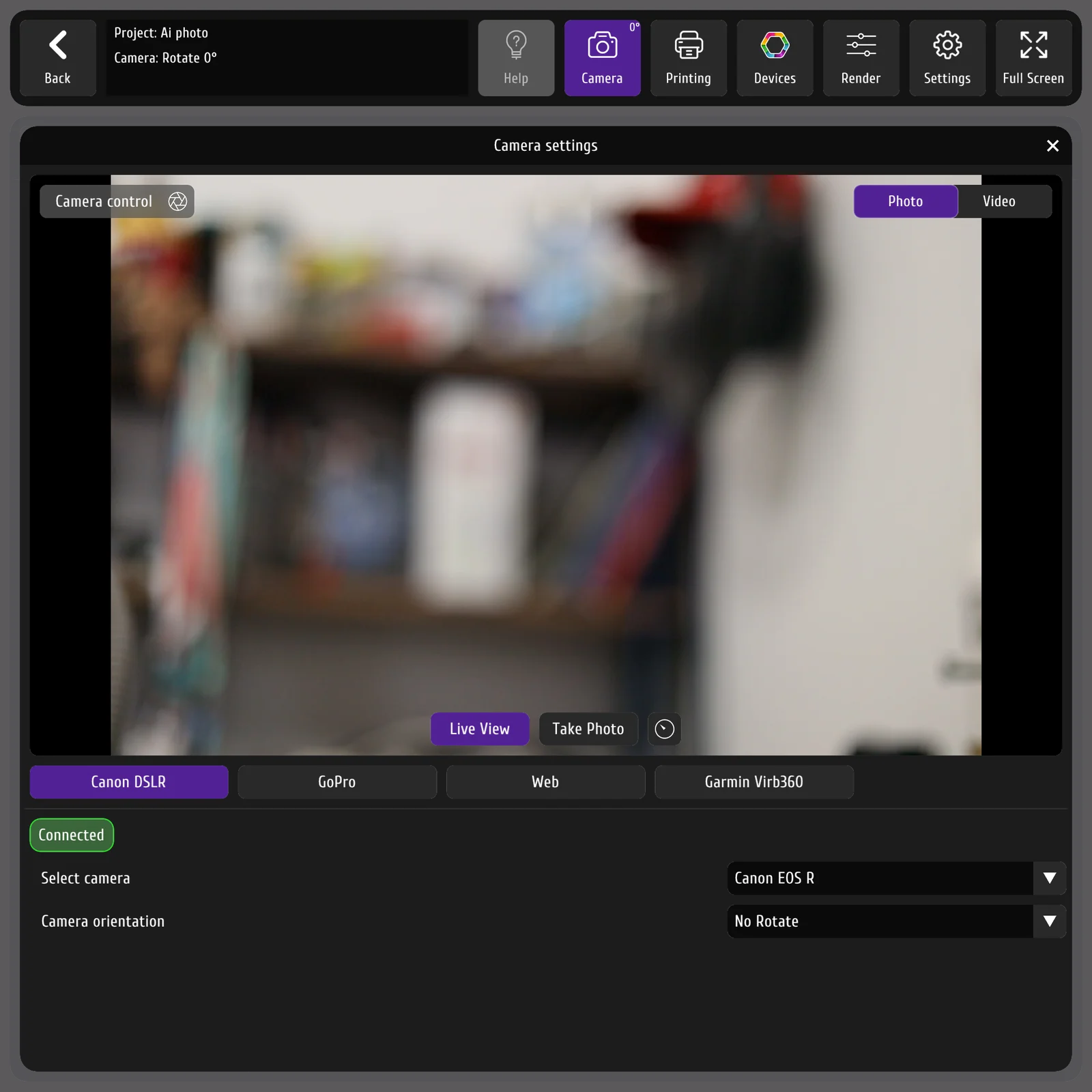Viewport: 1092px width, 1092px height.
Task: Toggle Live View on the preview
Action: (480, 729)
